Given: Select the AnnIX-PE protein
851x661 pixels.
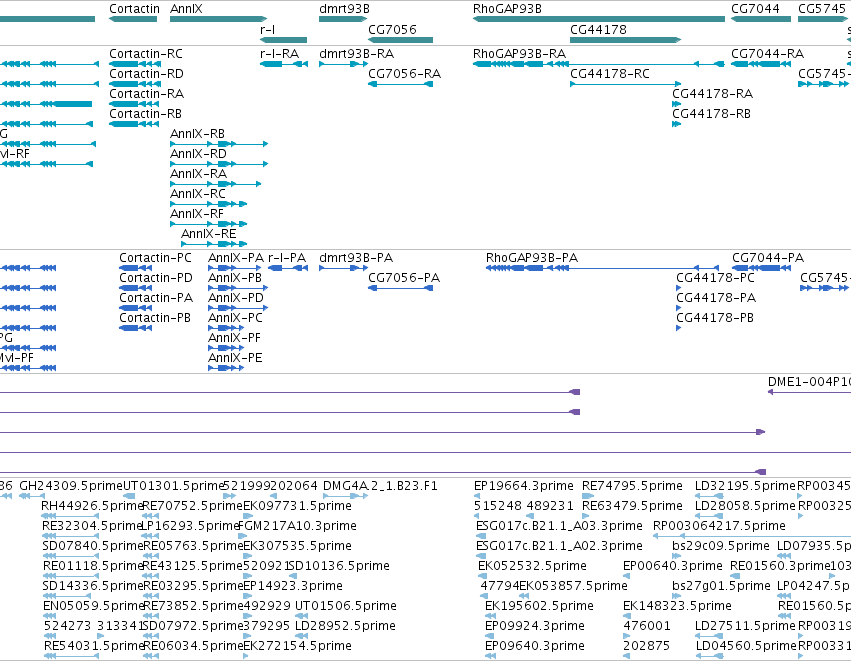Looking at the screenshot, I should (226, 368).
